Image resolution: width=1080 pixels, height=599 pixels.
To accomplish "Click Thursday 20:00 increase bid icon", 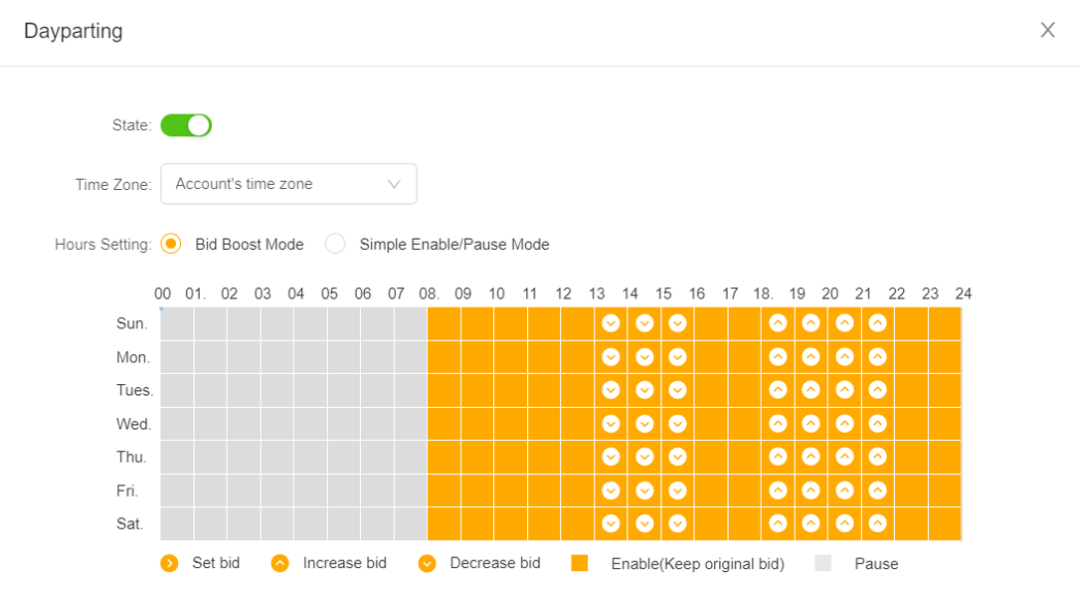I will 844,457.
